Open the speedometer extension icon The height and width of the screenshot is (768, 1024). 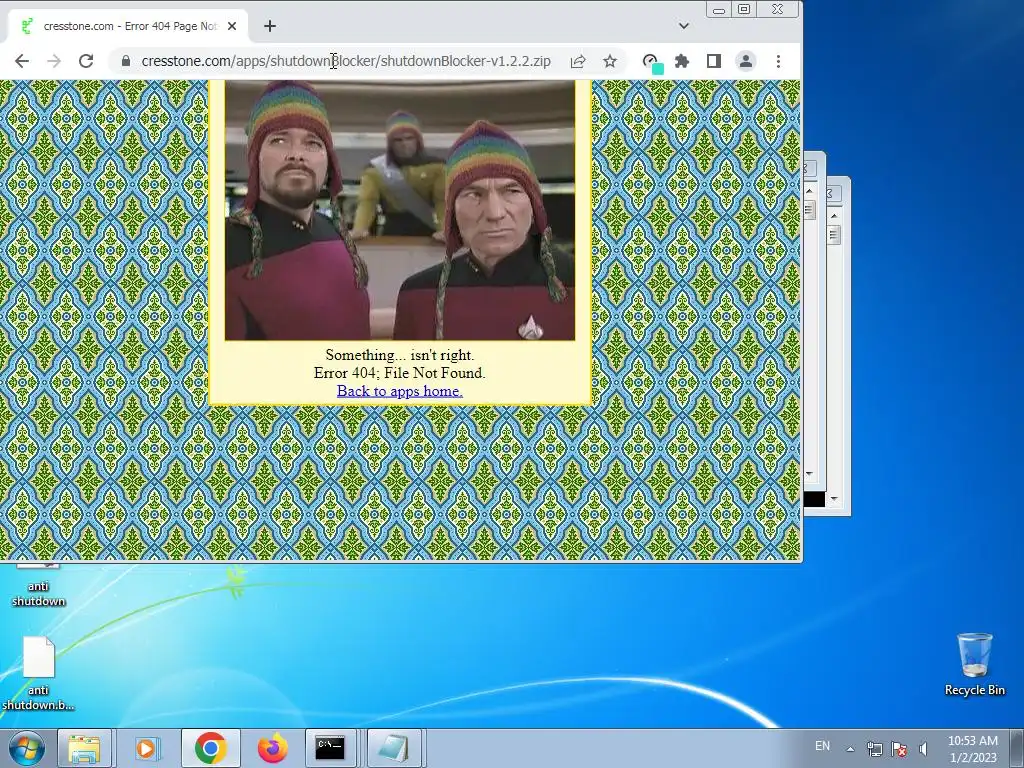(x=652, y=63)
